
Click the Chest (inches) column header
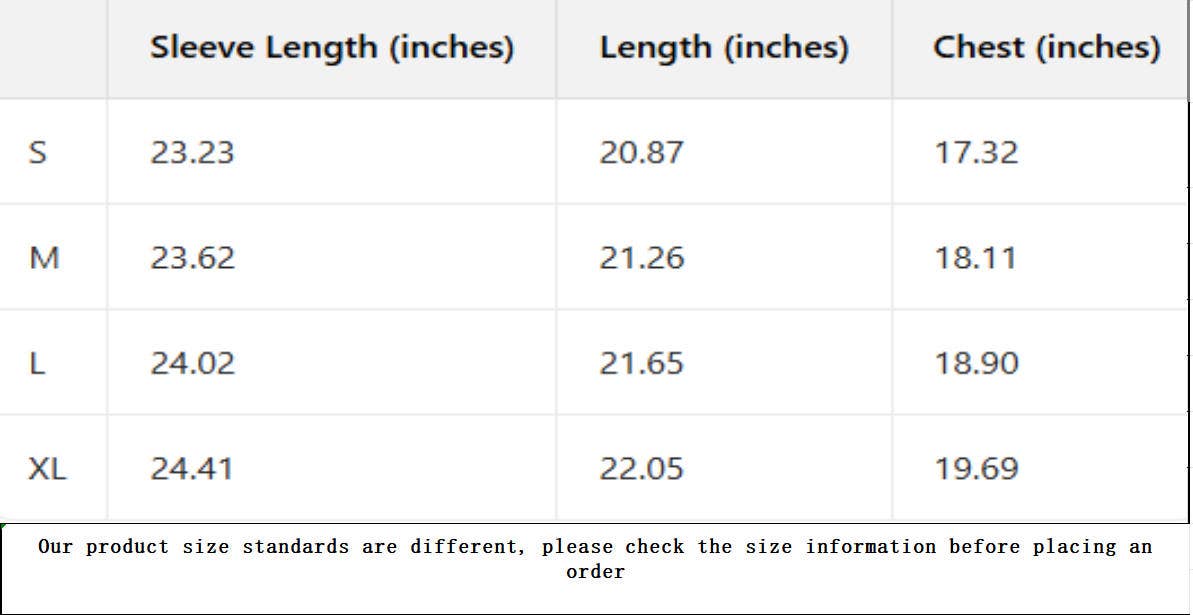[x=1046, y=47]
